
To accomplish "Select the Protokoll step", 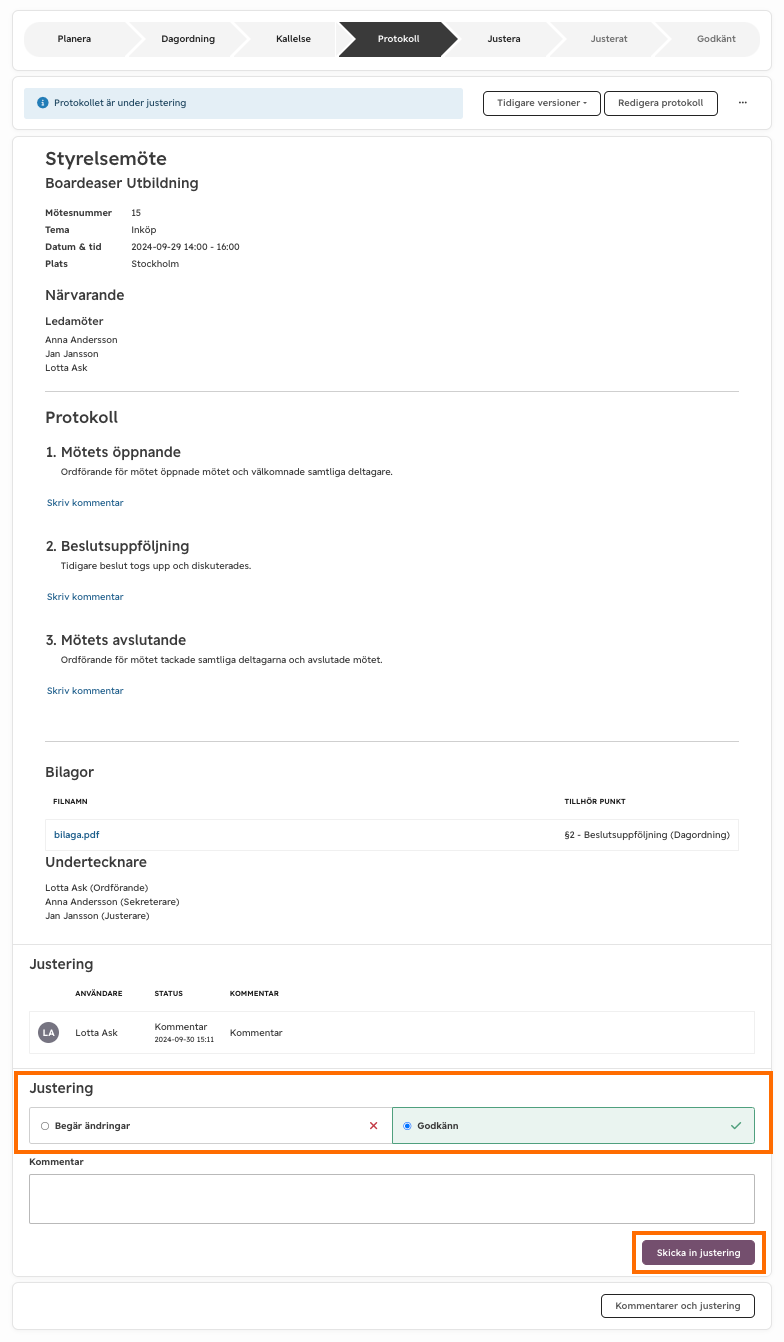I will click(398, 39).
